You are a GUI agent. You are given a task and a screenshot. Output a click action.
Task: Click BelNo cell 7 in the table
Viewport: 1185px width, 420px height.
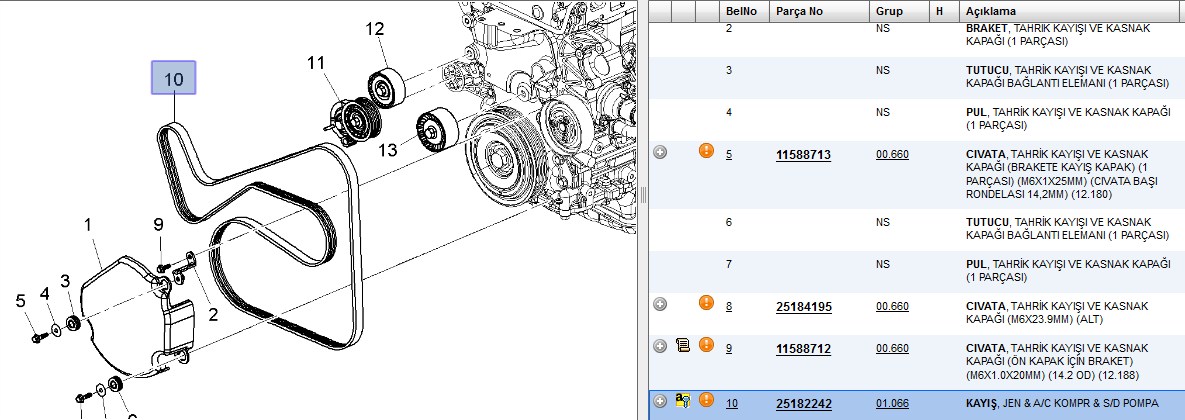tap(729, 264)
